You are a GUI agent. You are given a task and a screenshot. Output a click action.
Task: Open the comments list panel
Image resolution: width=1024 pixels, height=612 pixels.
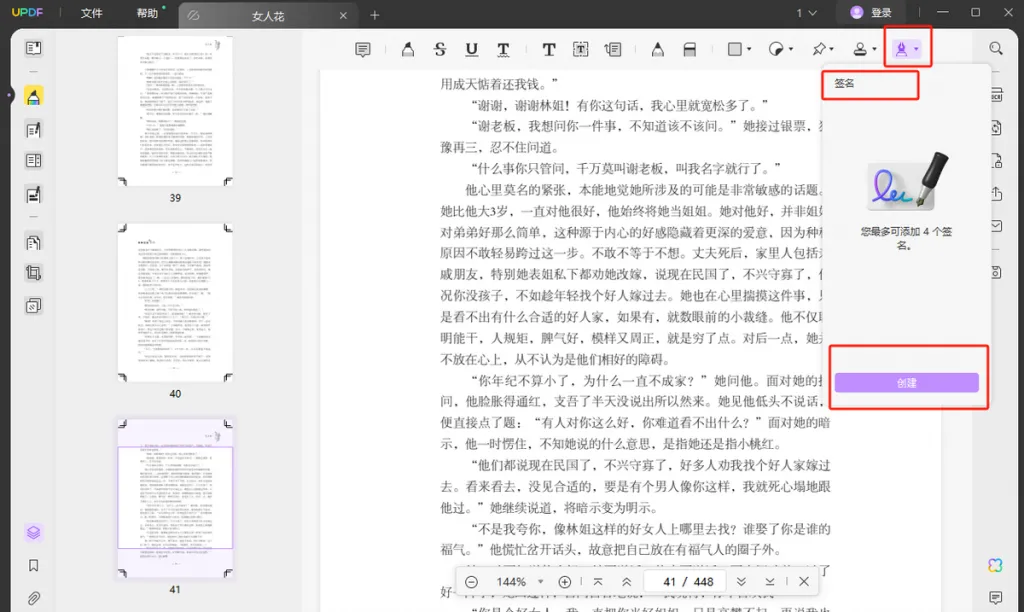[x=995, y=598]
